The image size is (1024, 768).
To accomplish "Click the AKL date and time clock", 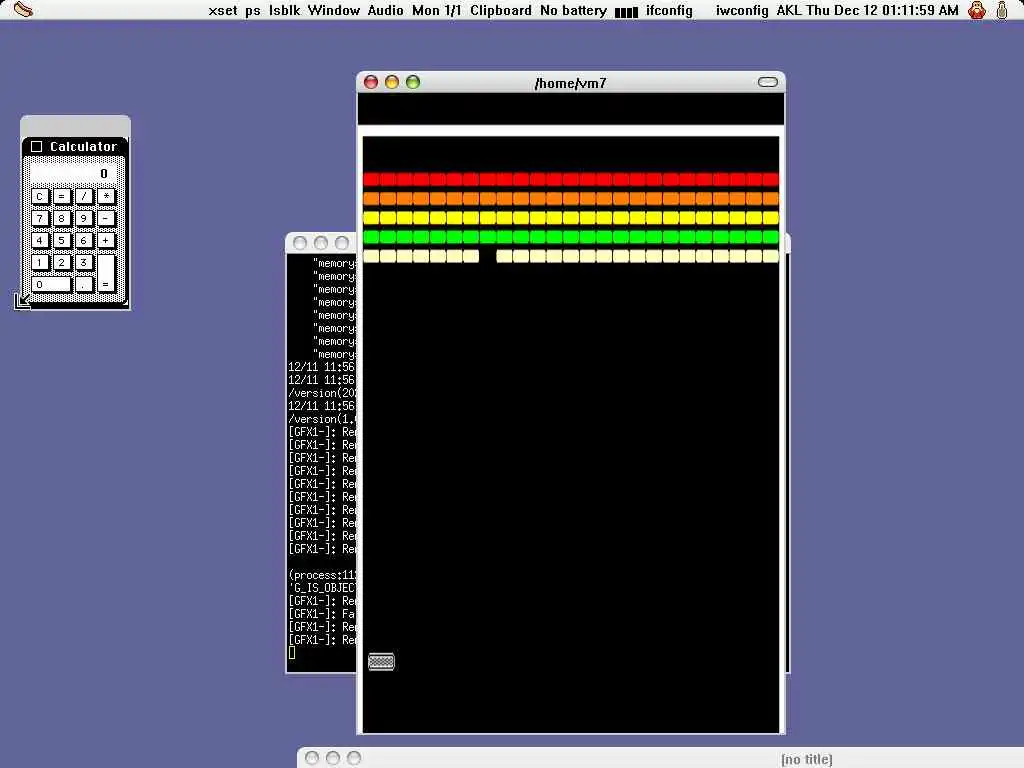I will coord(867,10).
